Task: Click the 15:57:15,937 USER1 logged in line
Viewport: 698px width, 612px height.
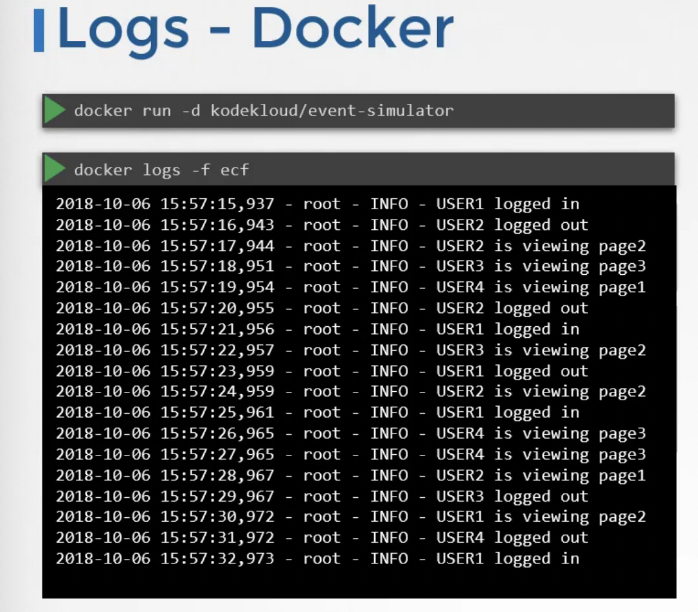Action: (317, 204)
